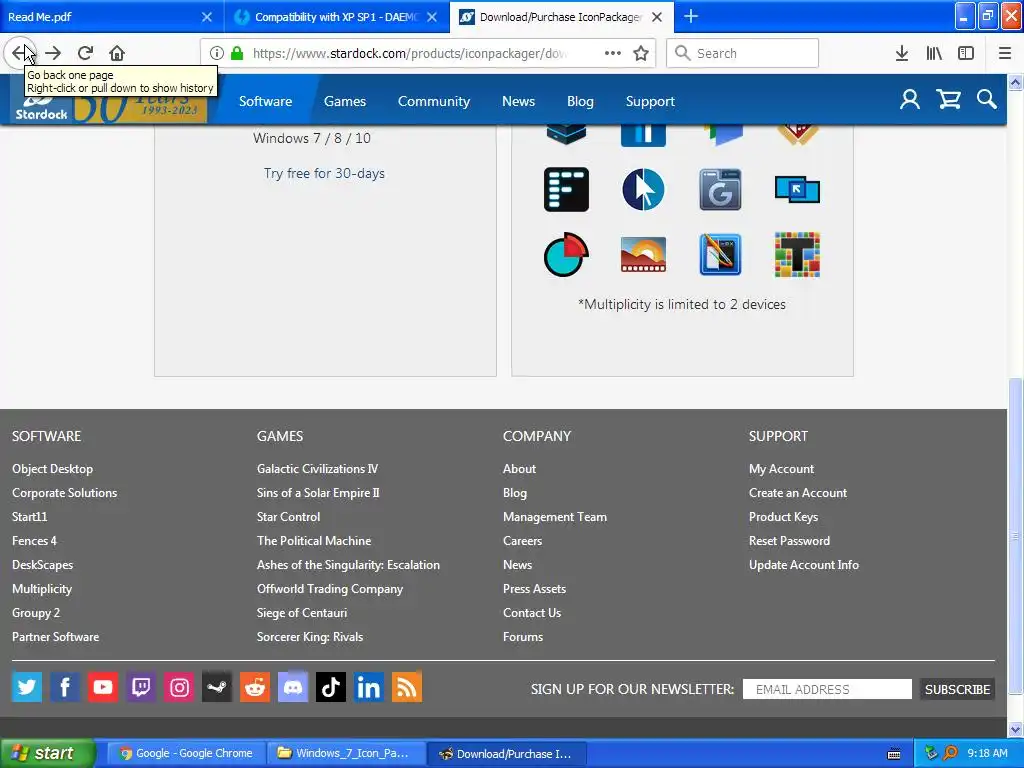
Task: Open the Software nav menu
Action: point(265,101)
